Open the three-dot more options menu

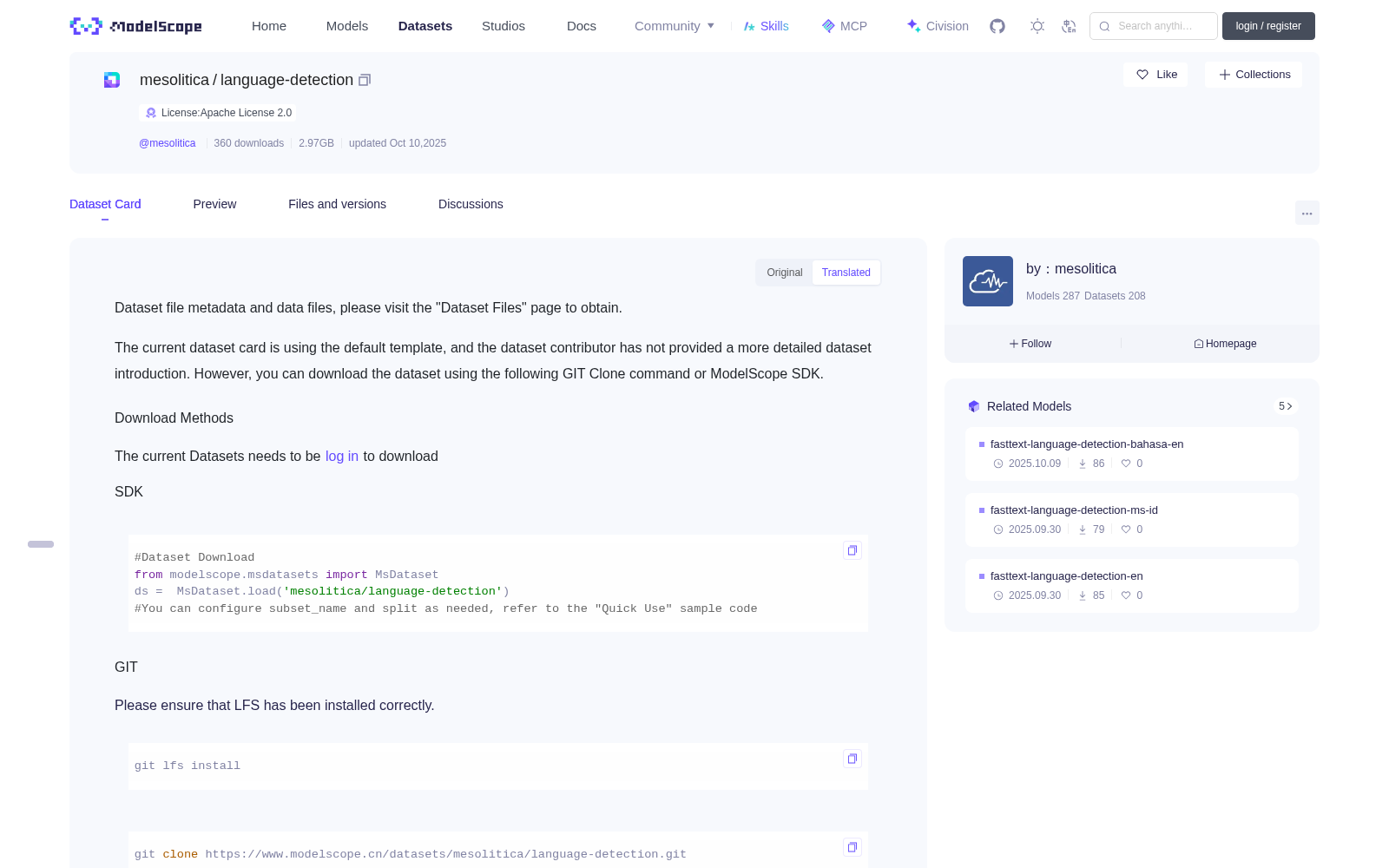pyautogui.click(x=1307, y=213)
